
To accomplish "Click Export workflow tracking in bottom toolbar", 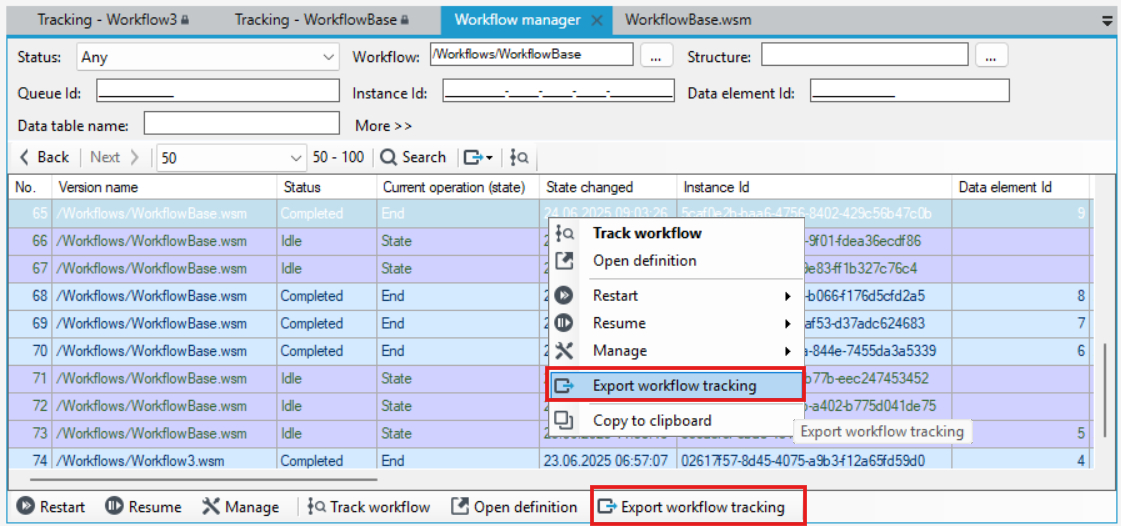I will point(691,507).
